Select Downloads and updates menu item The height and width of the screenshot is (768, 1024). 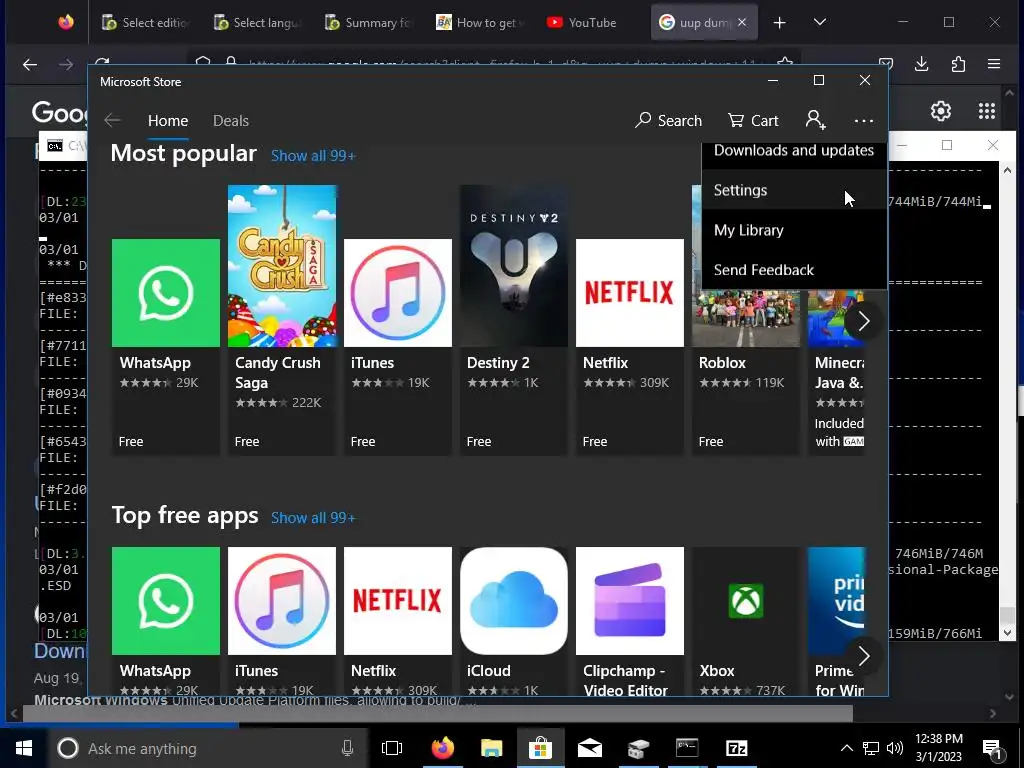pyautogui.click(x=793, y=150)
